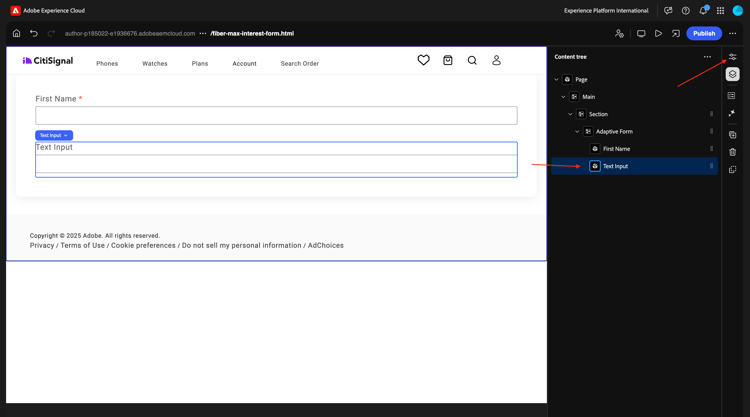The image size is (750, 417).
Task: Click the Publish button
Action: [704, 33]
